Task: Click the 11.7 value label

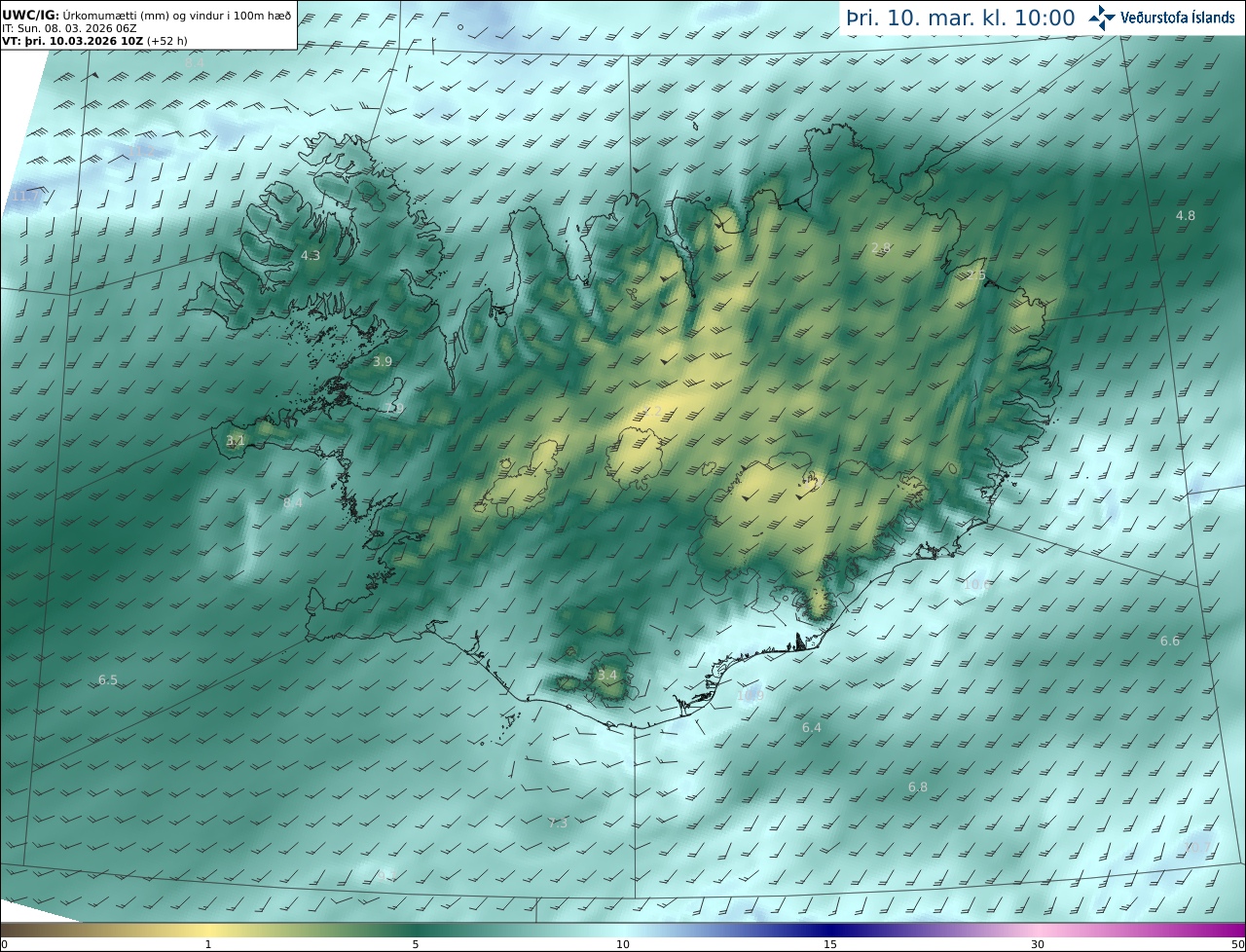Action: click(x=26, y=198)
